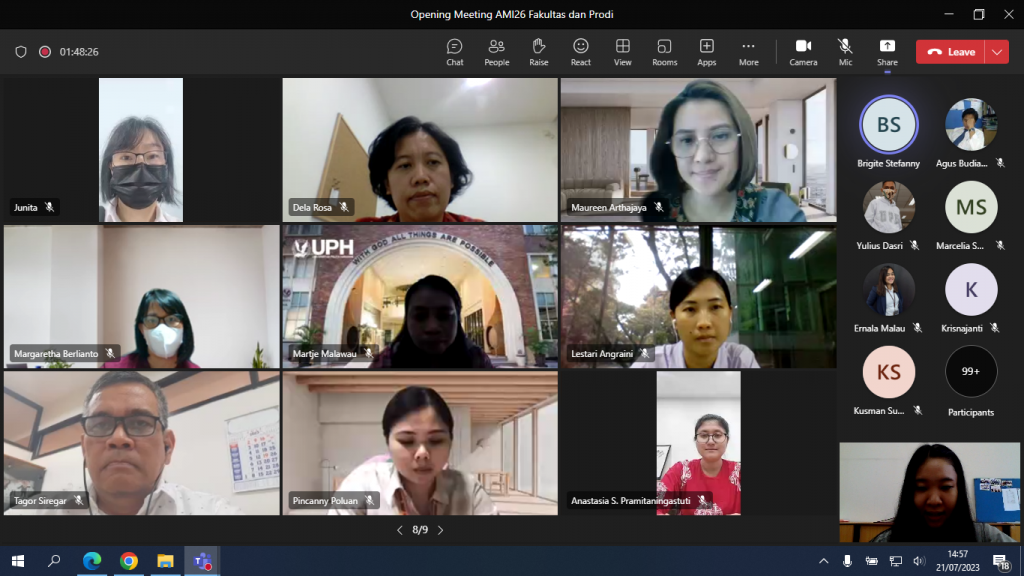Change the View layout
Screen dimensions: 1024x576
[x=622, y=52]
